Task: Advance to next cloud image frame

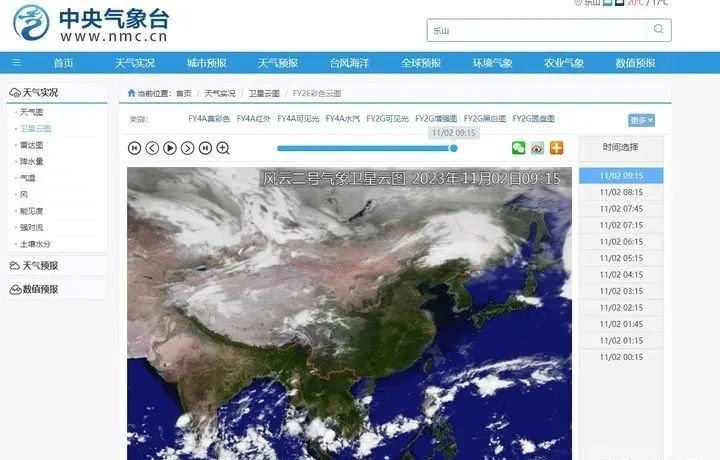Action: [187, 148]
